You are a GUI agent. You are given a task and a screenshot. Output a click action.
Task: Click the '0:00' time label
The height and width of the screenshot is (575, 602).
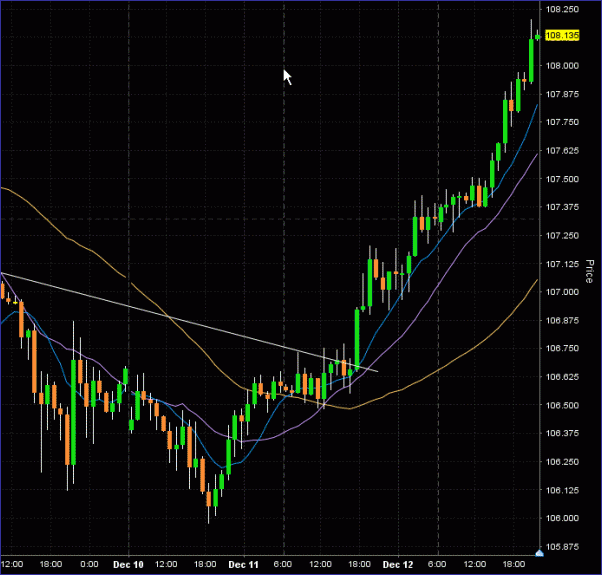(89, 564)
